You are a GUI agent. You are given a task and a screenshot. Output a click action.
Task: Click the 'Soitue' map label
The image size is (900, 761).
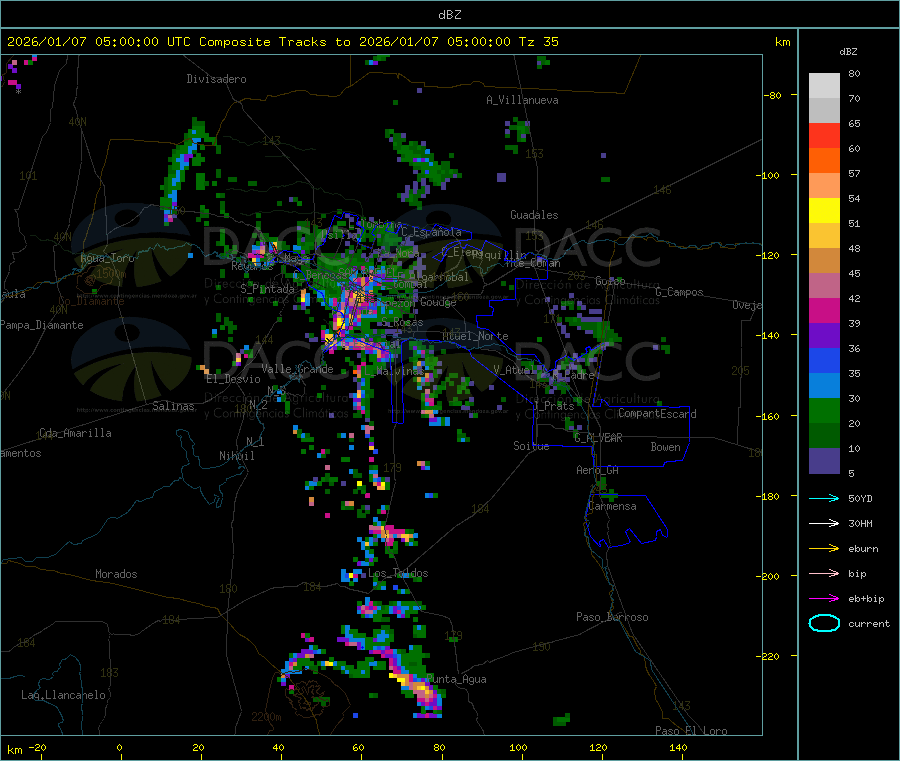tap(531, 446)
